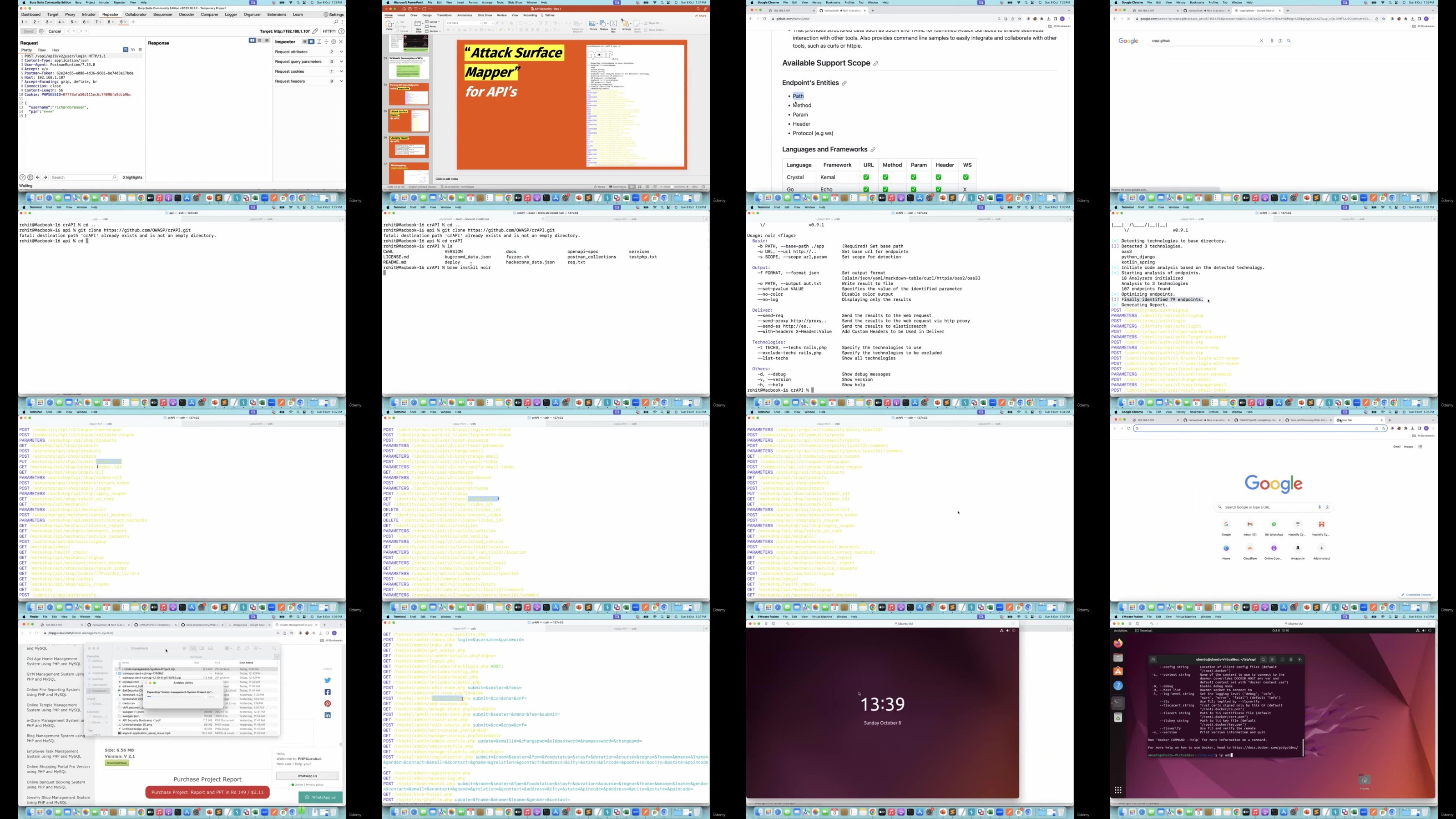This screenshot has width=1456, height=819.
Task: Open Request editor hamburger menu in Burp
Action: point(140,50)
